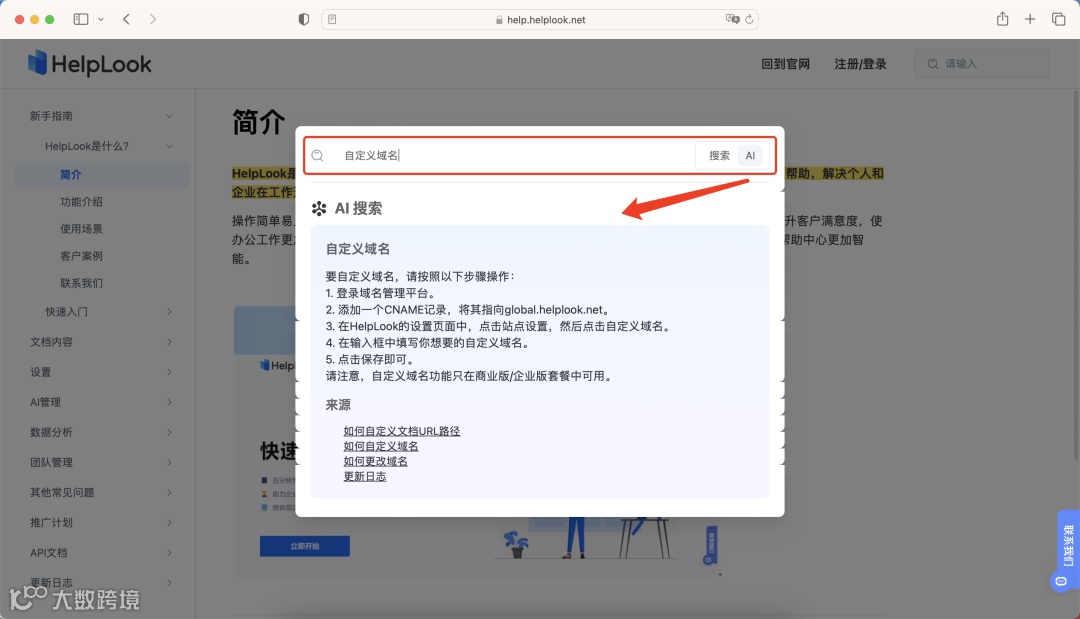Switch to the AI mode toggle
The height and width of the screenshot is (619, 1080).
point(750,156)
